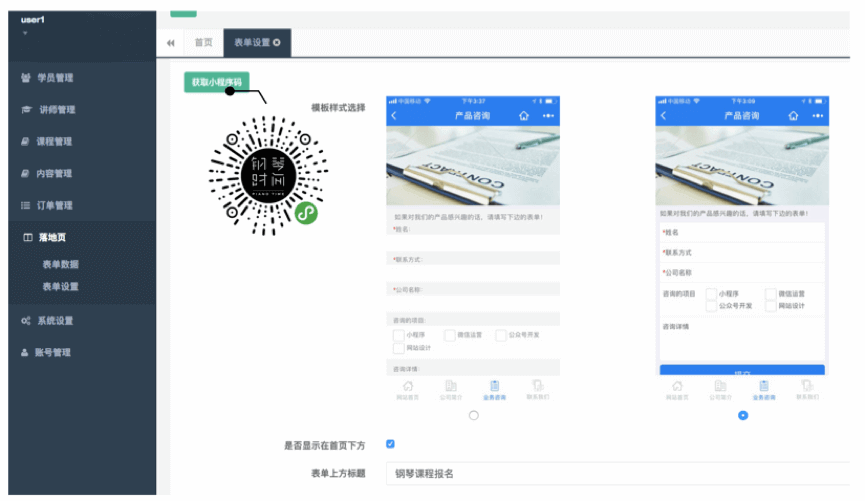The image size is (865, 501).
Task: Expand the user1 account dropdown arrow
Action: tap(25, 33)
